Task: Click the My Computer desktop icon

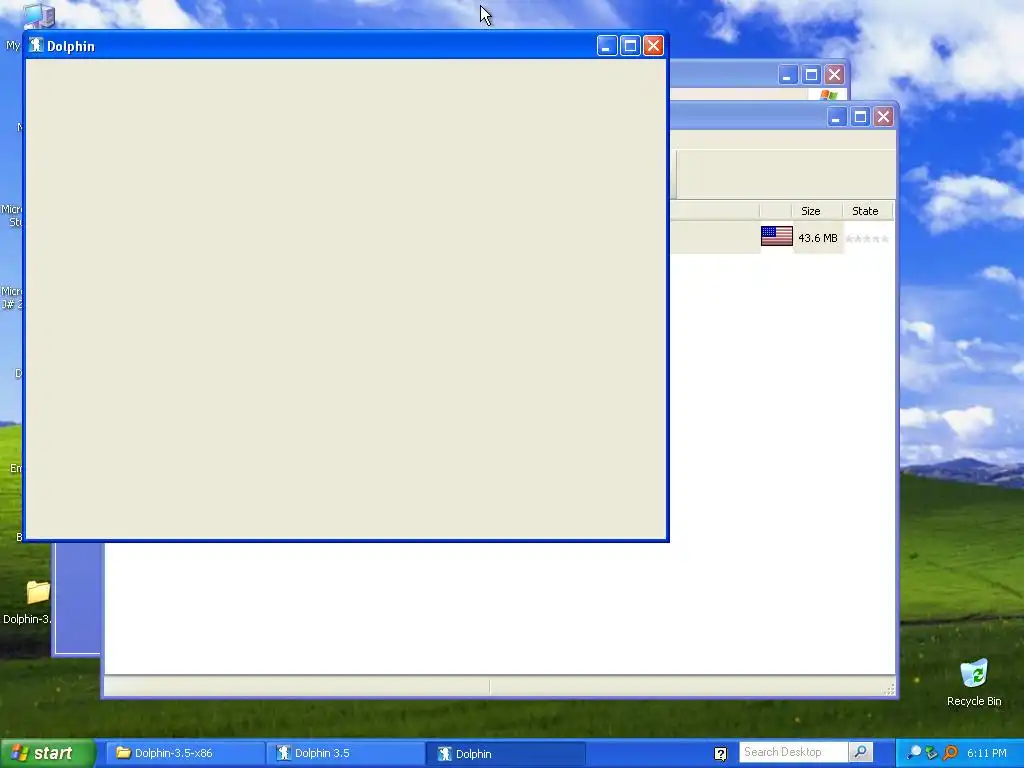Action: 39,15
